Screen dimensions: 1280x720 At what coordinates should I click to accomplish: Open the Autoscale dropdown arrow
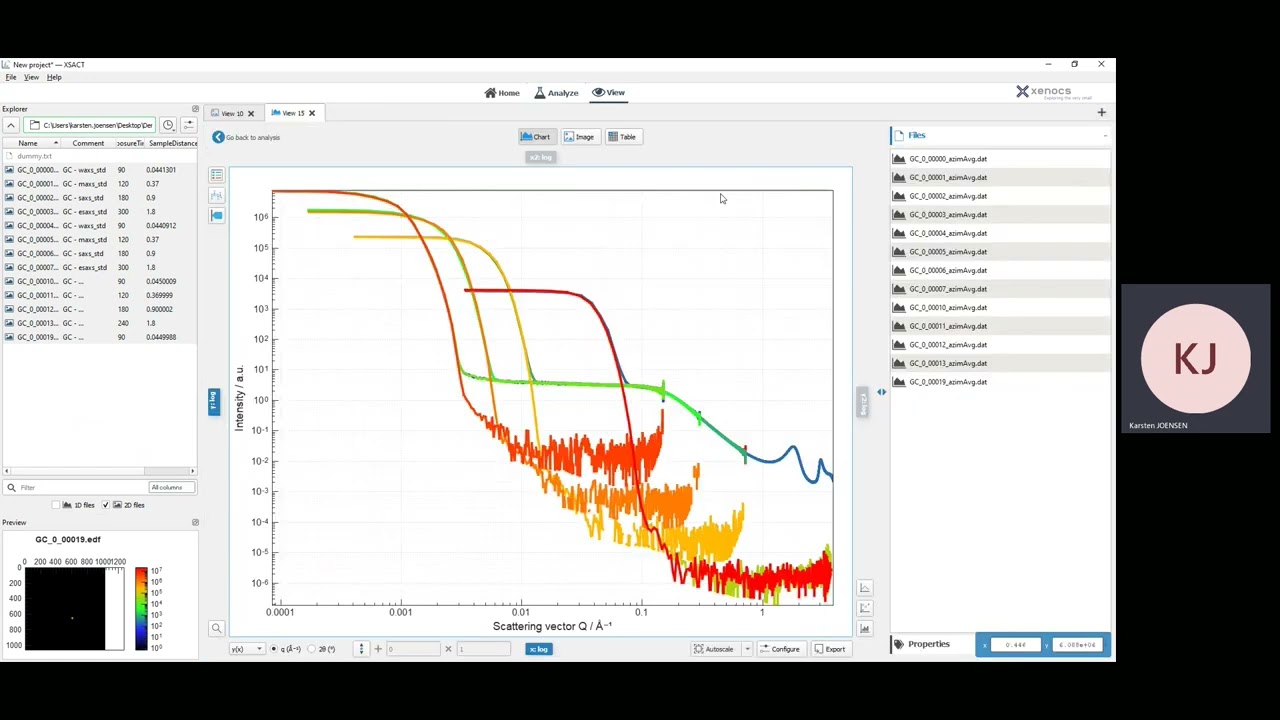pyautogui.click(x=747, y=649)
